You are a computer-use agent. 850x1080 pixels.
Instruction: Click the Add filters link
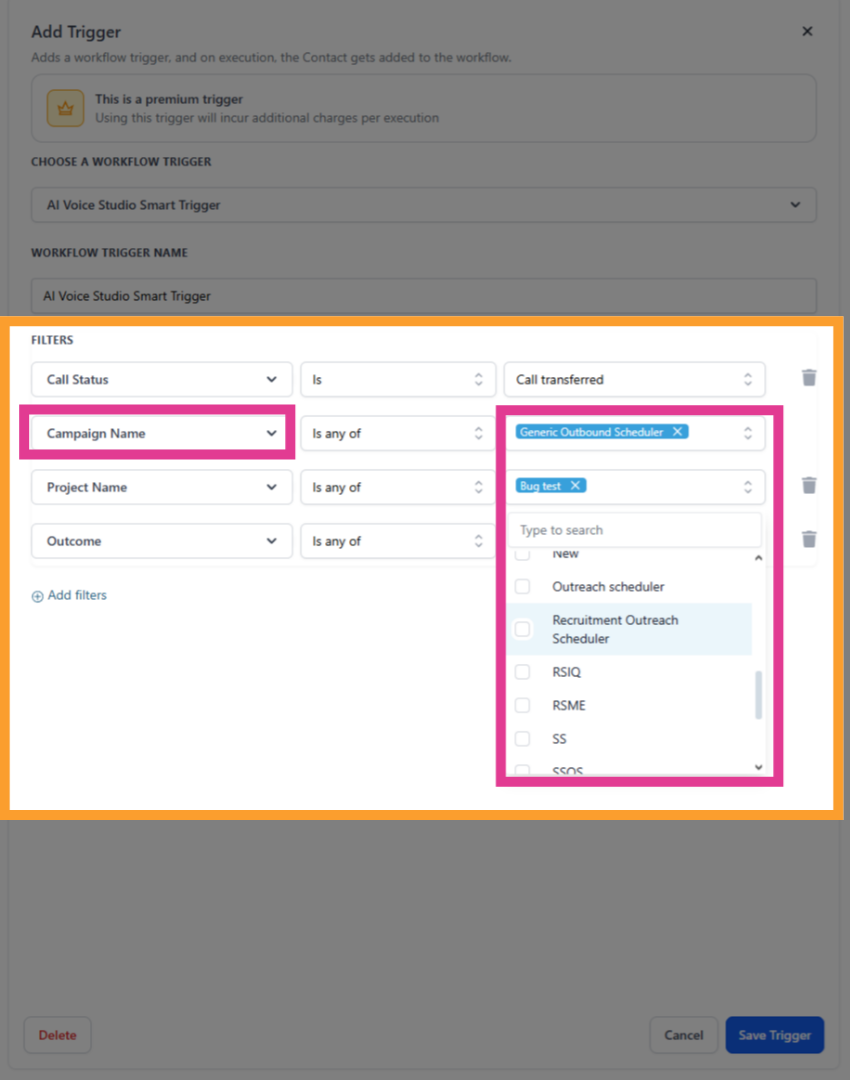(x=69, y=595)
